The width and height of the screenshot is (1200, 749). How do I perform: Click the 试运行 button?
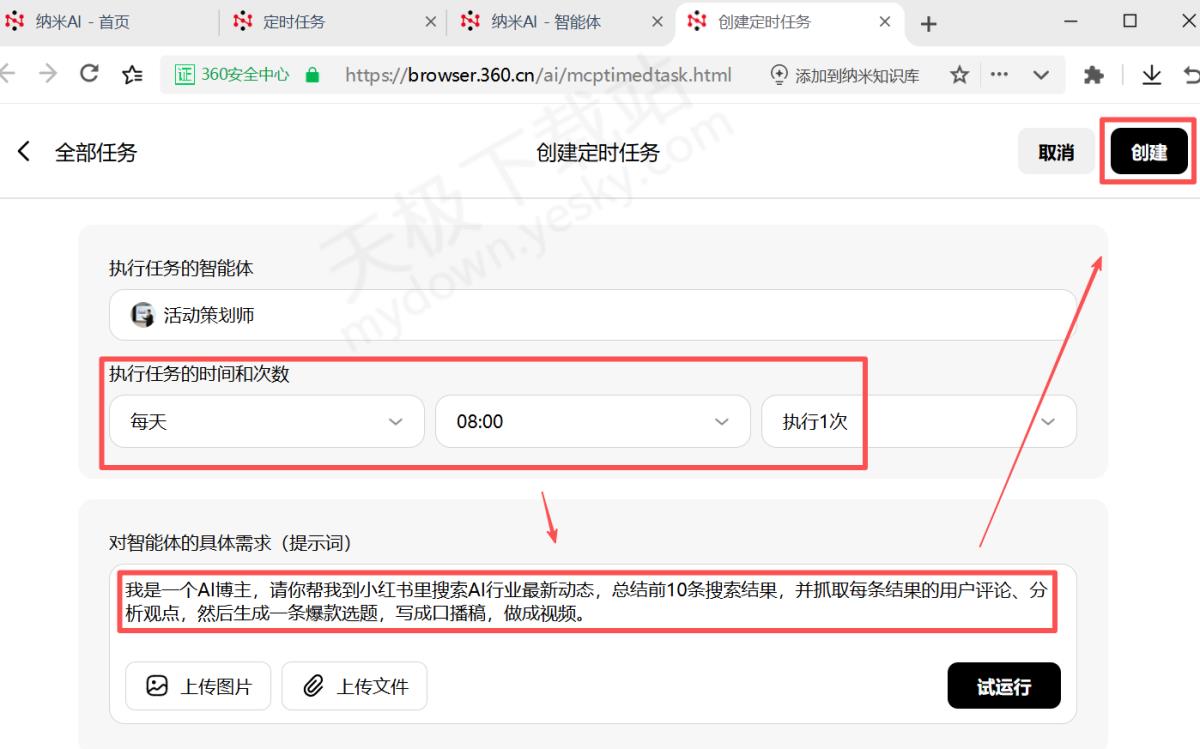tap(1003, 686)
